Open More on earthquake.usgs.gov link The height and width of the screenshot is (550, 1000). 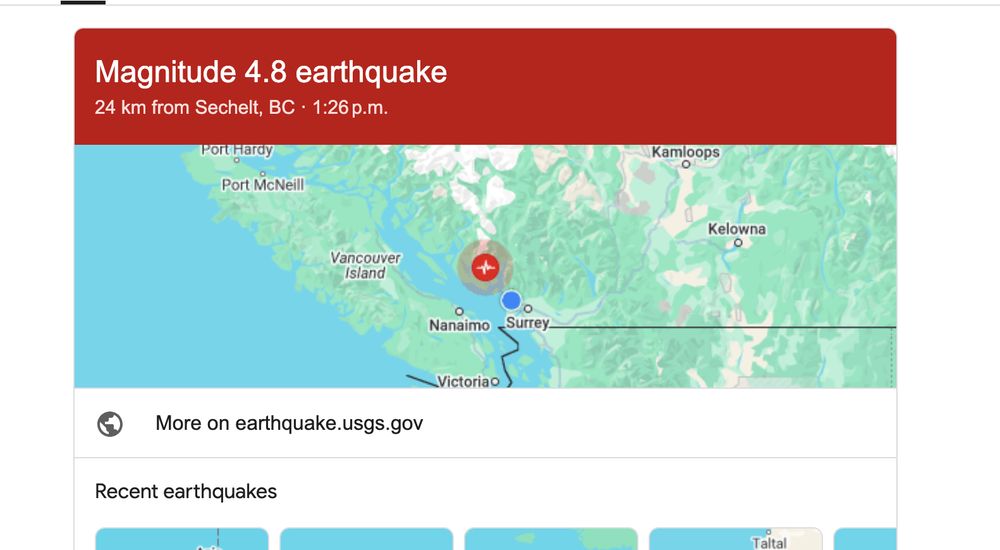point(289,423)
